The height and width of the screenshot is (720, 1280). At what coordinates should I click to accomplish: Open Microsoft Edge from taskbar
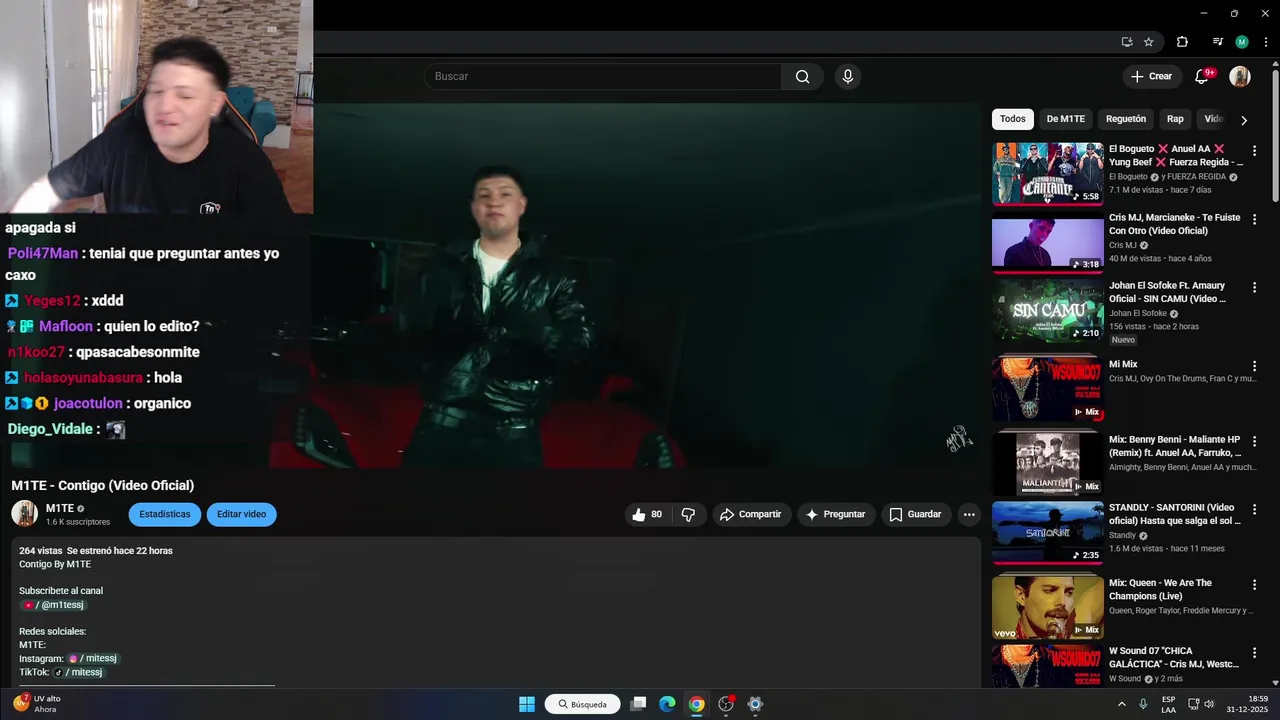click(x=667, y=704)
